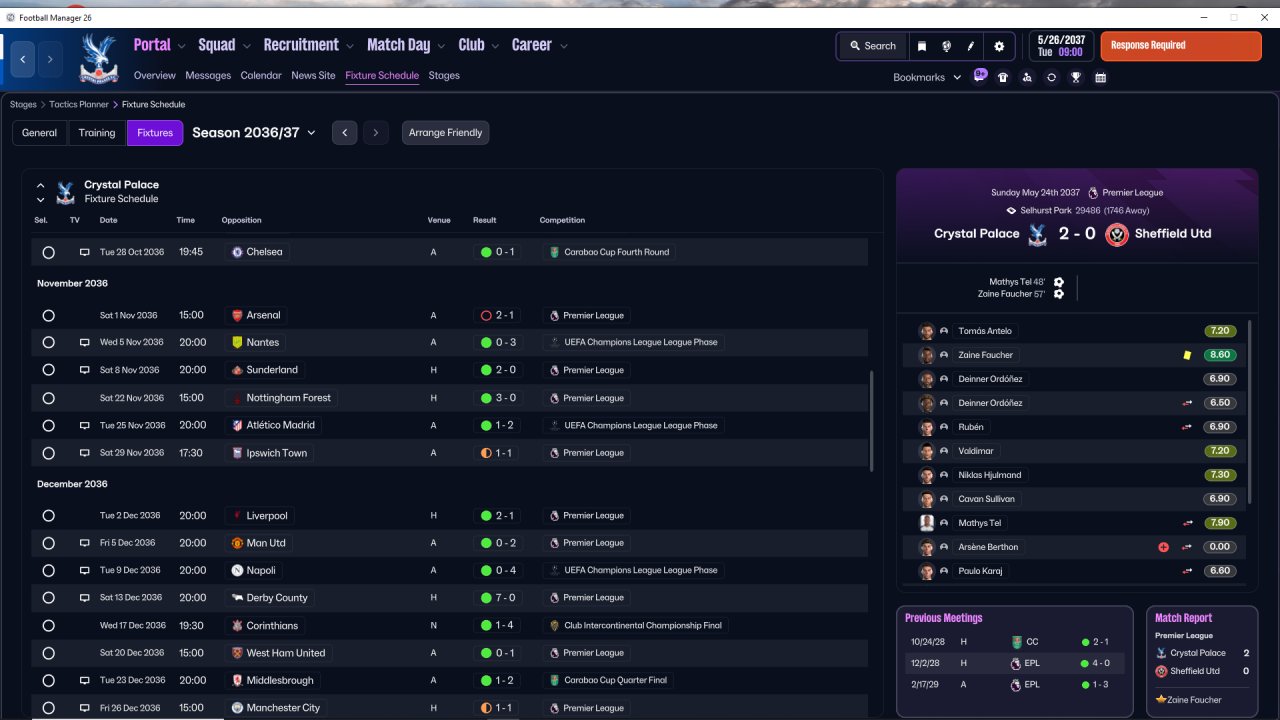
Task: Go to previous season with left chevron button
Action: coord(344,133)
